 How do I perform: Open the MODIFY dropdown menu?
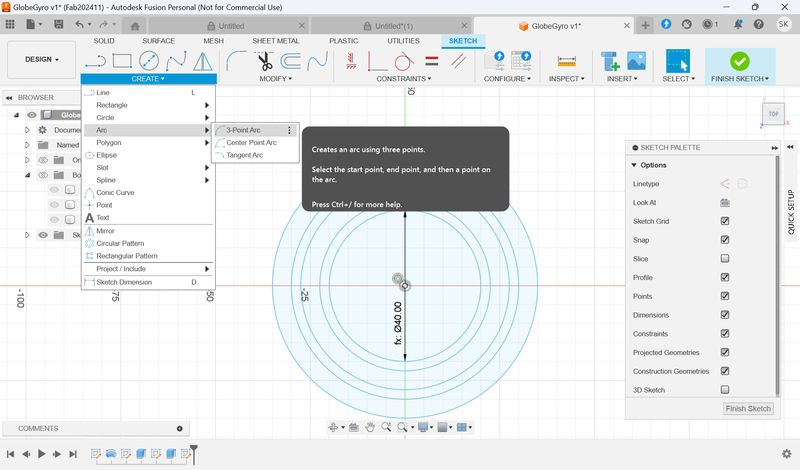tap(276, 79)
